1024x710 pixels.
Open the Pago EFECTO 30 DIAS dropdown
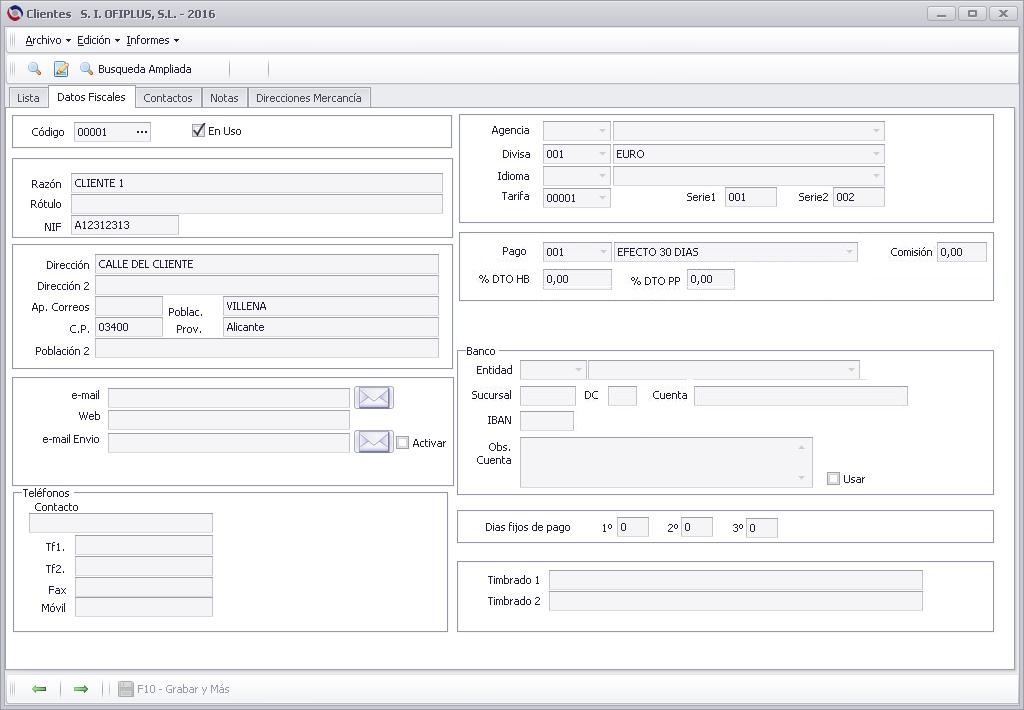pos(848,252)
